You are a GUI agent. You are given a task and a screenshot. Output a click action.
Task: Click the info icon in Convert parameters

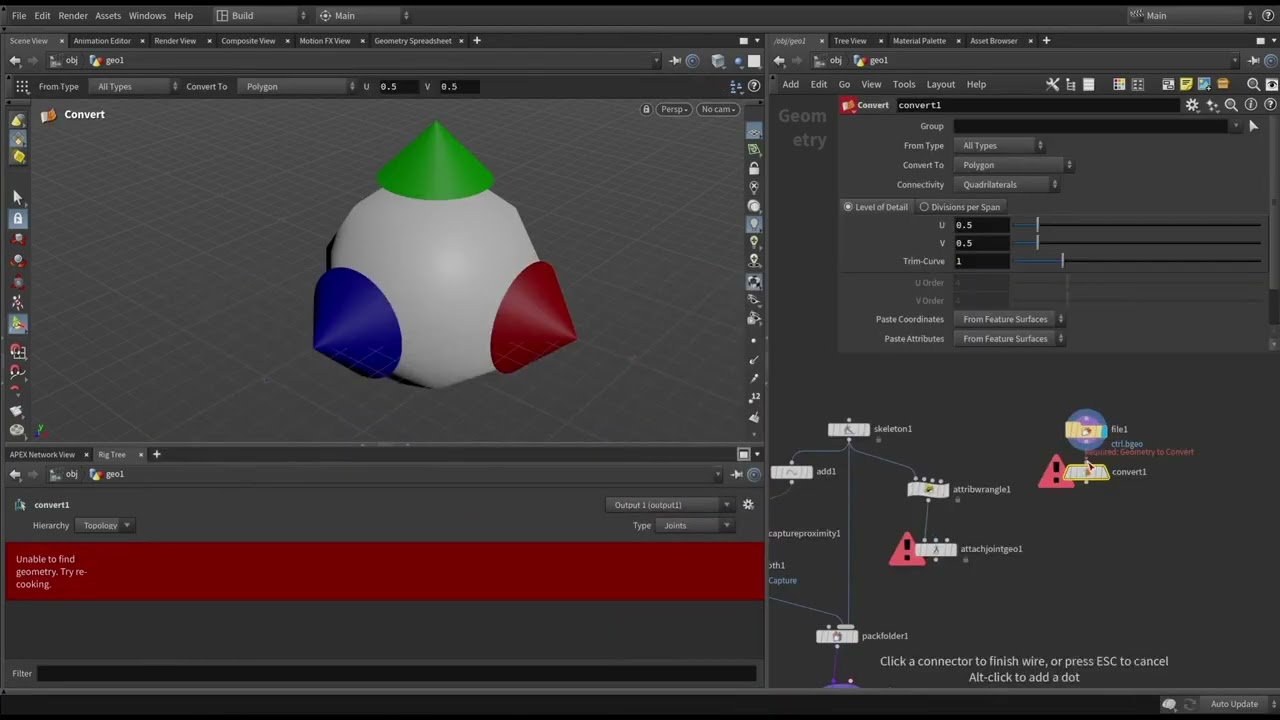(x=1250, y=105)
